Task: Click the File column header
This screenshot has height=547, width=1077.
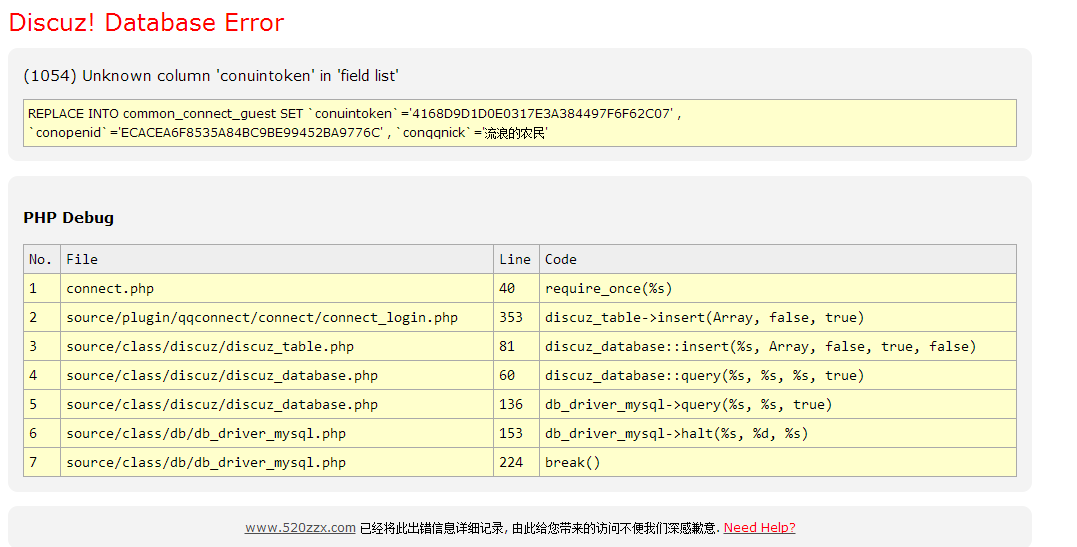Action: tap(82, 260)
